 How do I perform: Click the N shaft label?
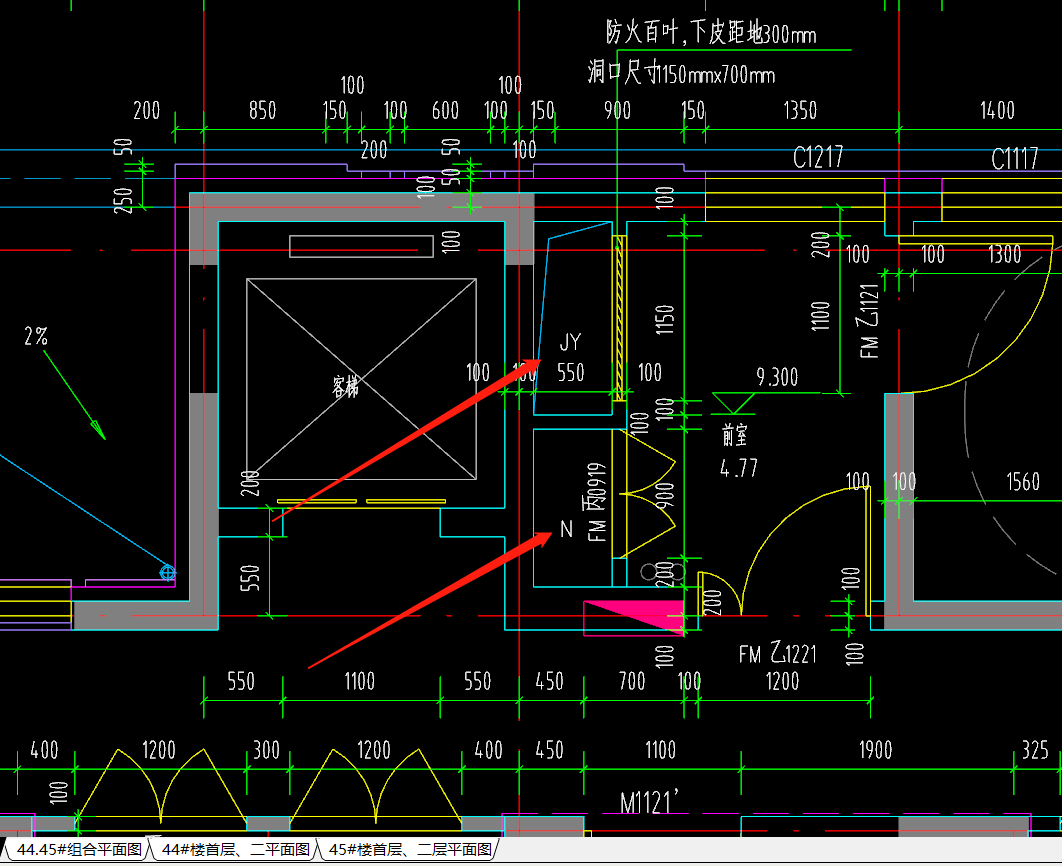[567, 529]
